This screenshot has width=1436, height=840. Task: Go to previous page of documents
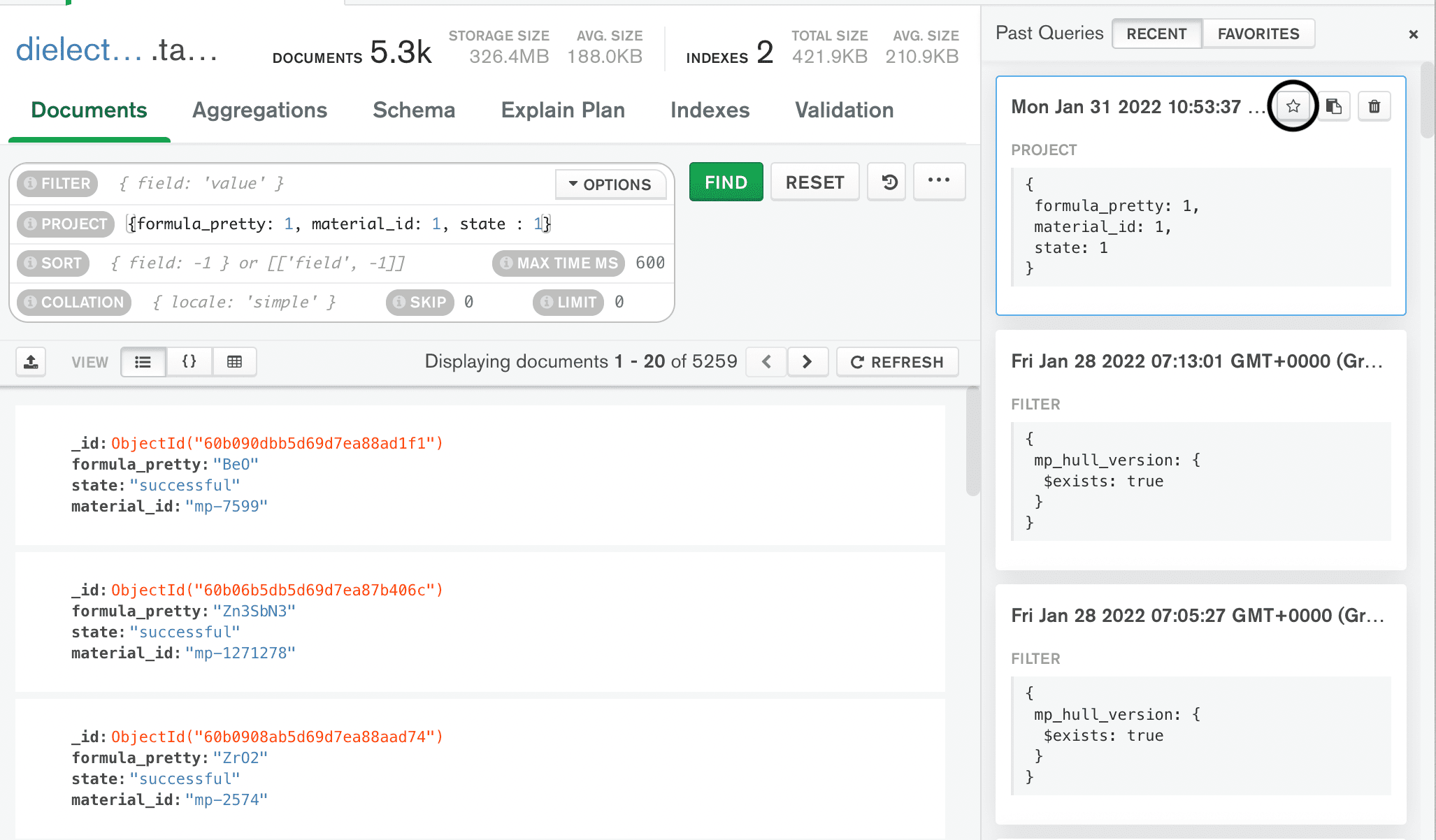pyautogui.click(x=766, y=361)
